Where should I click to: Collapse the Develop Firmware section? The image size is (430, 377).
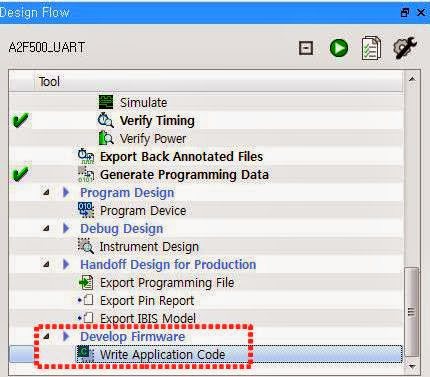tap(46, 336)
